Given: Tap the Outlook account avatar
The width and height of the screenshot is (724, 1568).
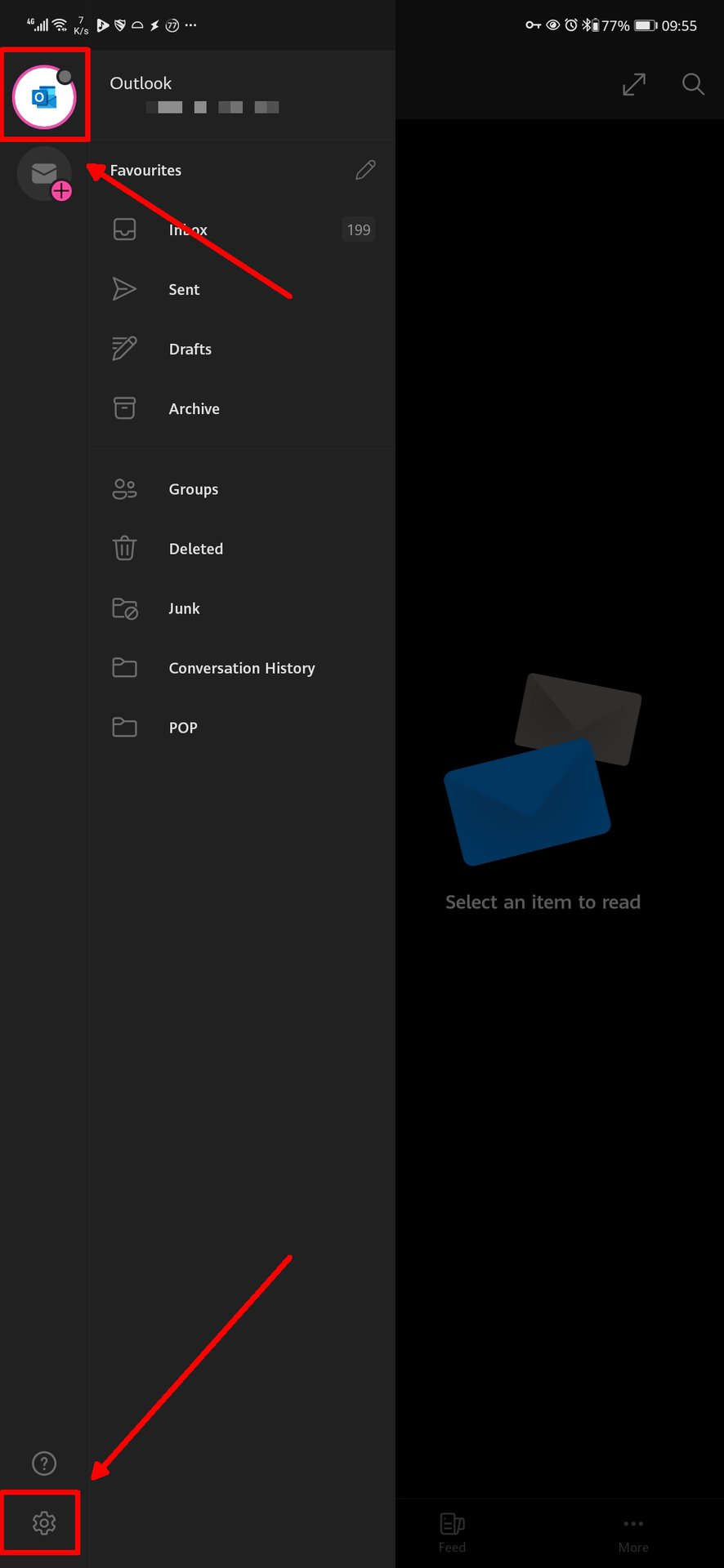Looking at the screenshot, I should (x=44, y=97).
